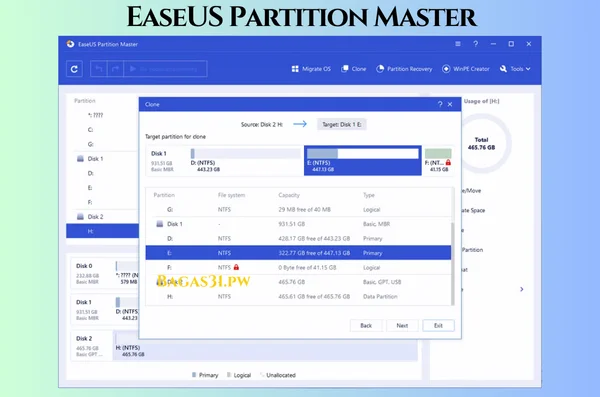Click Disk 1 icon in clone table
This screenshot has height=397, width=600.
160,224
